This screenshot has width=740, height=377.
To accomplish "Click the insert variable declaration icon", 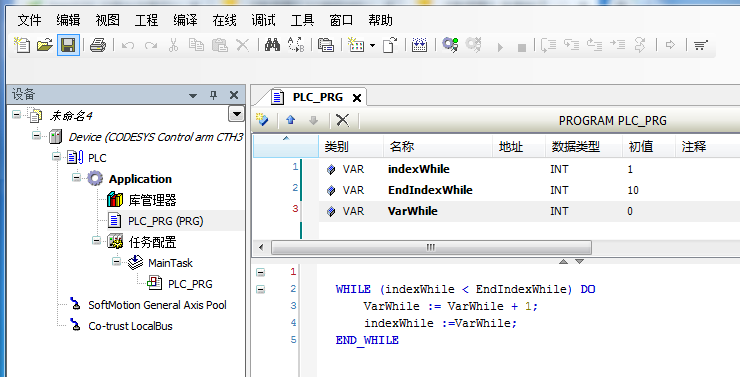I will point(262,120).
